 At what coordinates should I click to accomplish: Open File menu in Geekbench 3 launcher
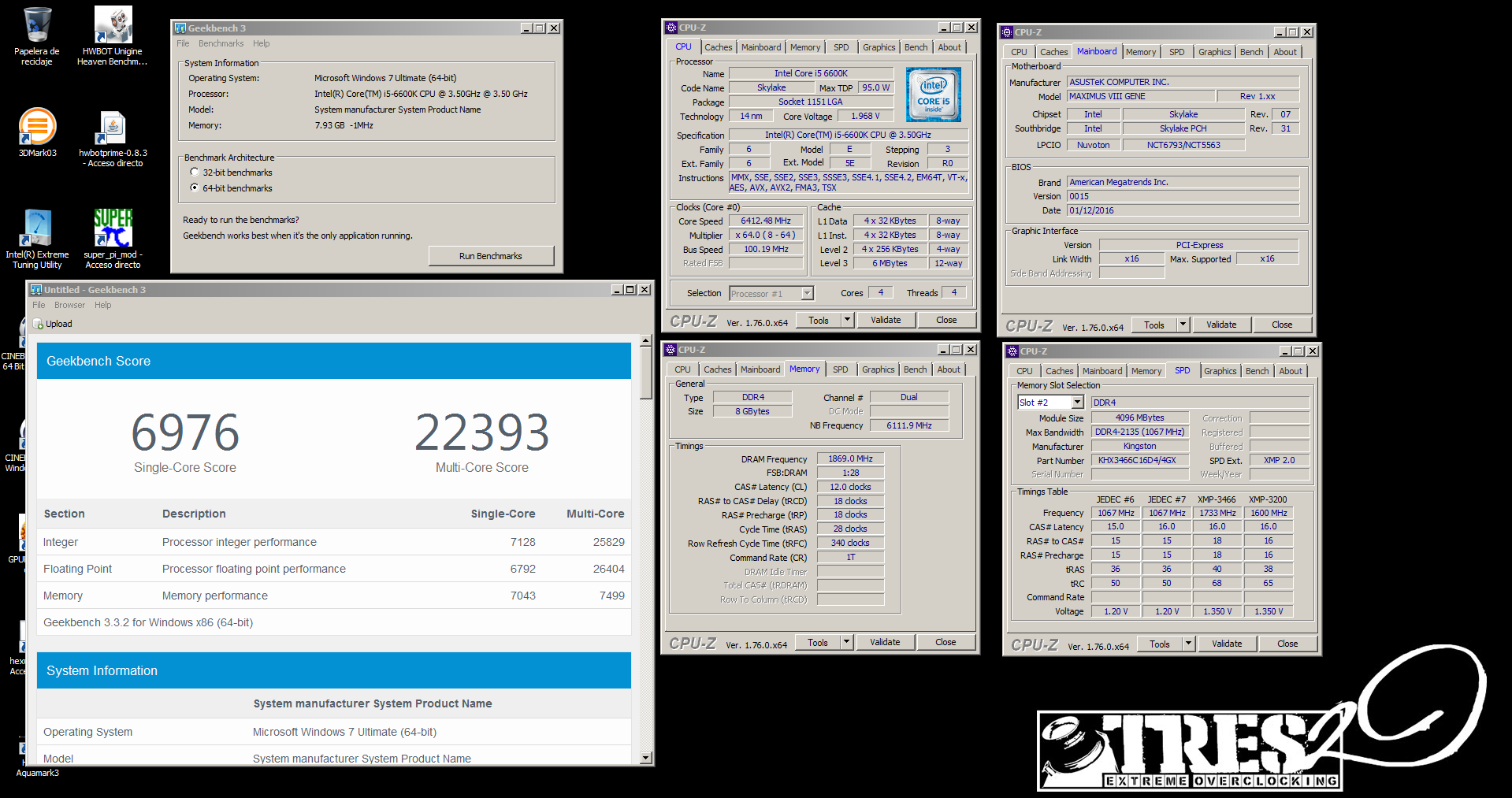pos(183,43)
